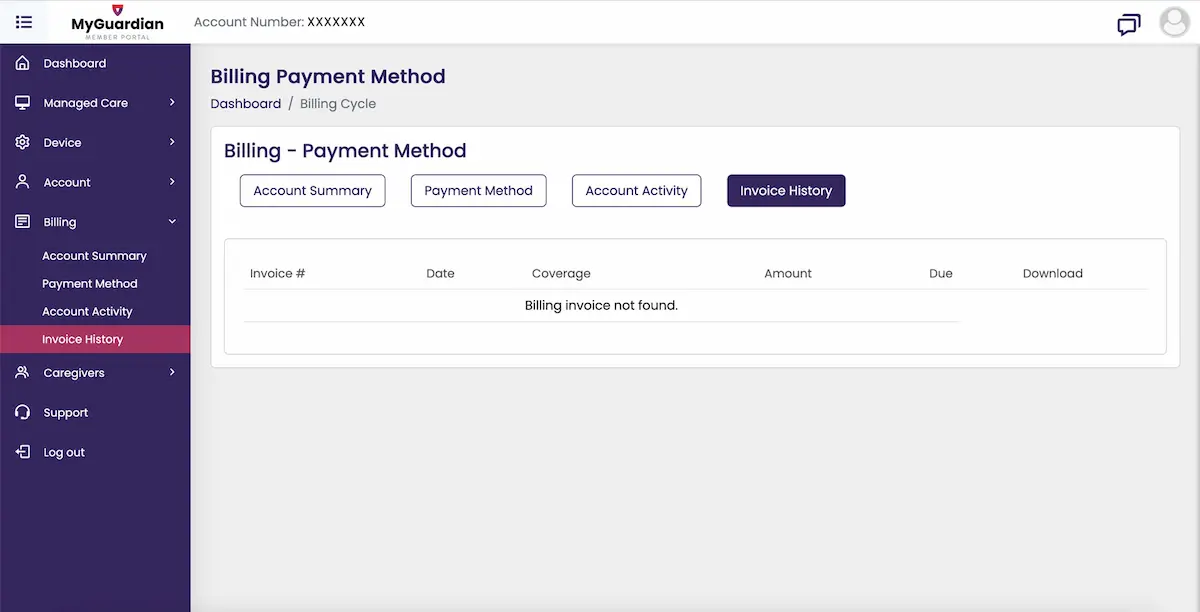Select the Dashboard home icon
The width and height of the screenshot is (1200, 612).
[22, 62]
